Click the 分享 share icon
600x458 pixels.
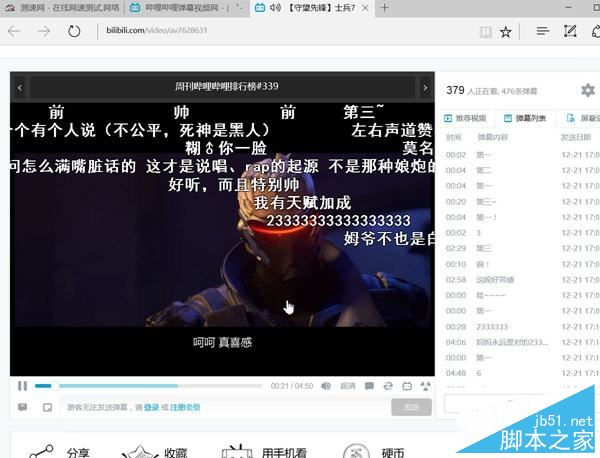coord(41,451)
